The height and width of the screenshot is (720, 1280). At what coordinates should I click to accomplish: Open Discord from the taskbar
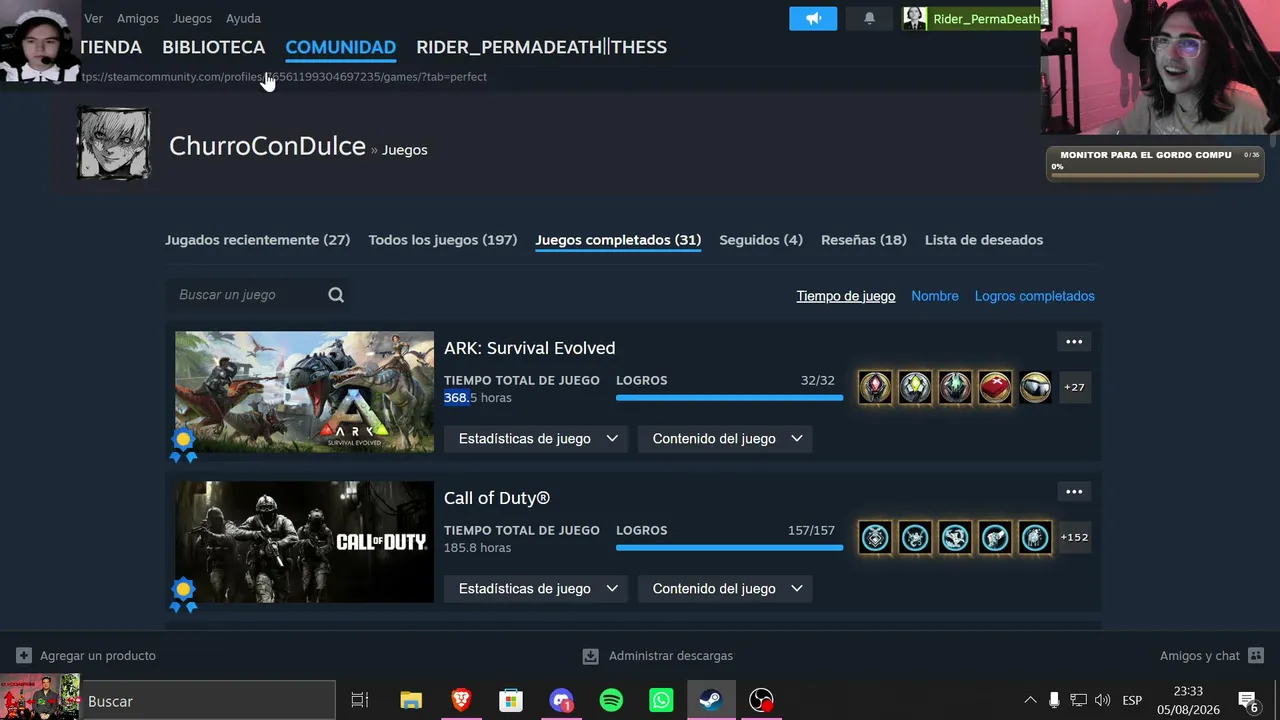(x=561, y=701)
